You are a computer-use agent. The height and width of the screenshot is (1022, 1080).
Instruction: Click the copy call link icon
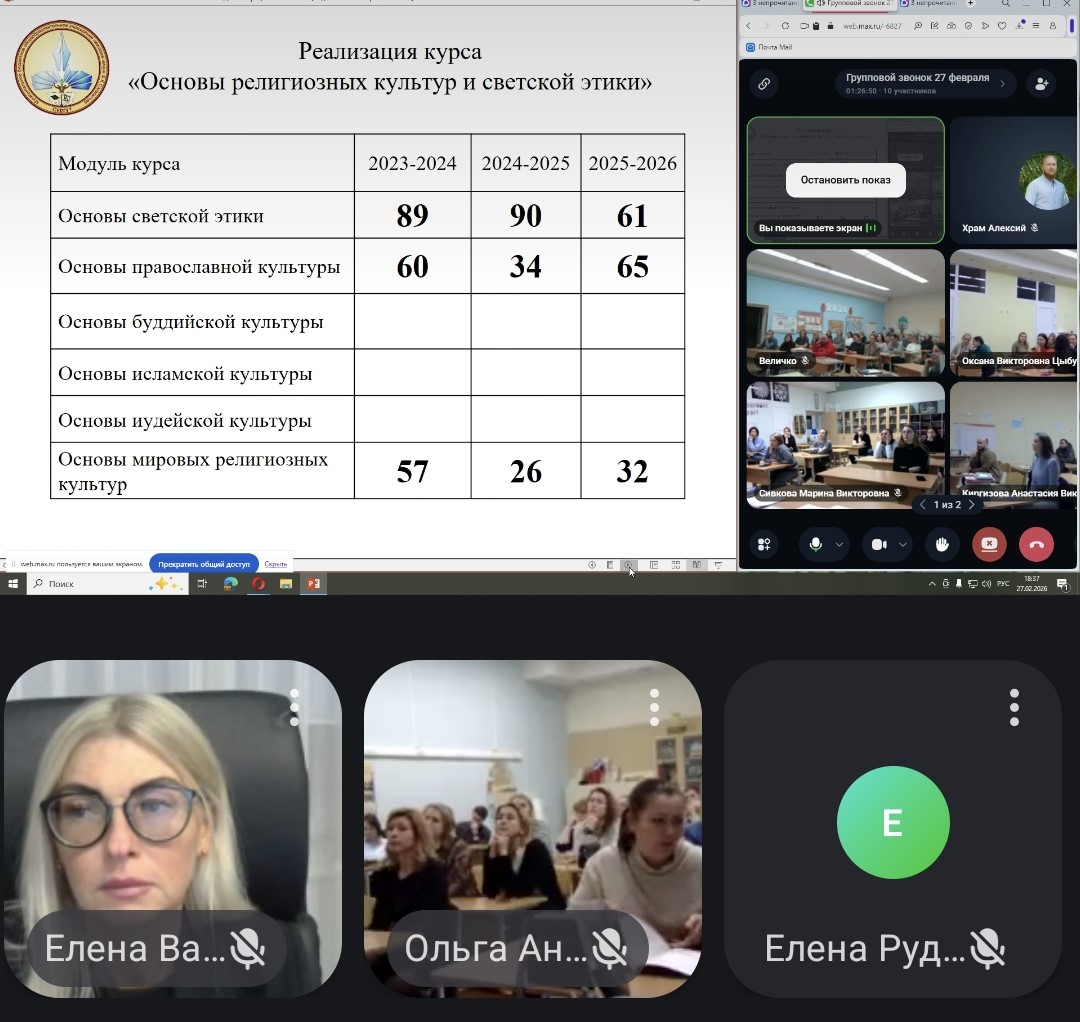764,84
